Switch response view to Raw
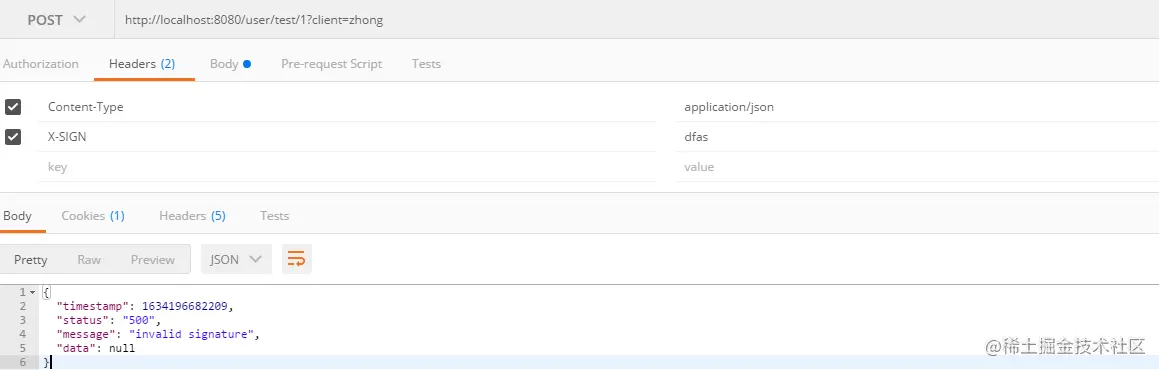 tap(89, 259)
